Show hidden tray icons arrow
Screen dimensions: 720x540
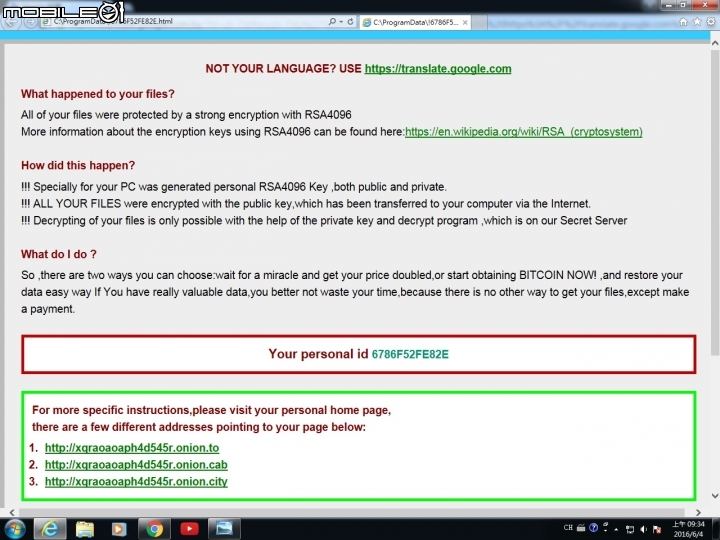click(616, 529)
